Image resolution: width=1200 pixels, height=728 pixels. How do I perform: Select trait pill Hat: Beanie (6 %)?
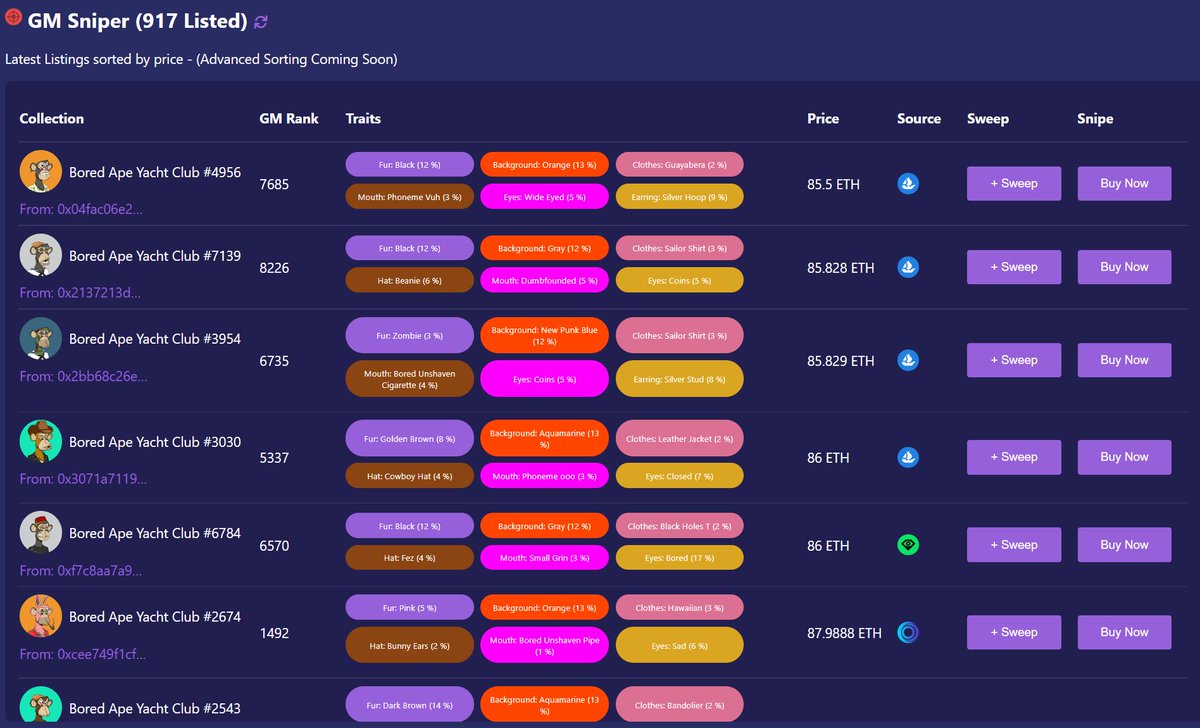tap(409, 281)
